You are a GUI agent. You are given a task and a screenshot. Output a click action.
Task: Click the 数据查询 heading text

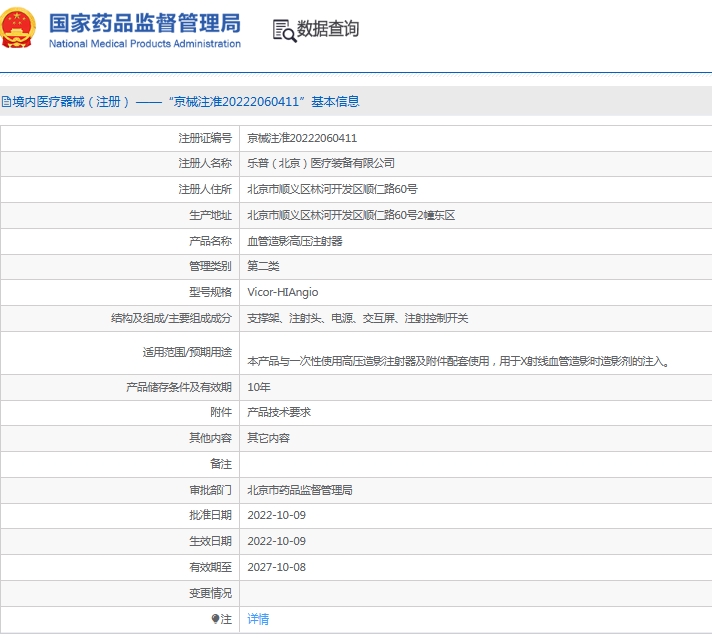[327, 29]
